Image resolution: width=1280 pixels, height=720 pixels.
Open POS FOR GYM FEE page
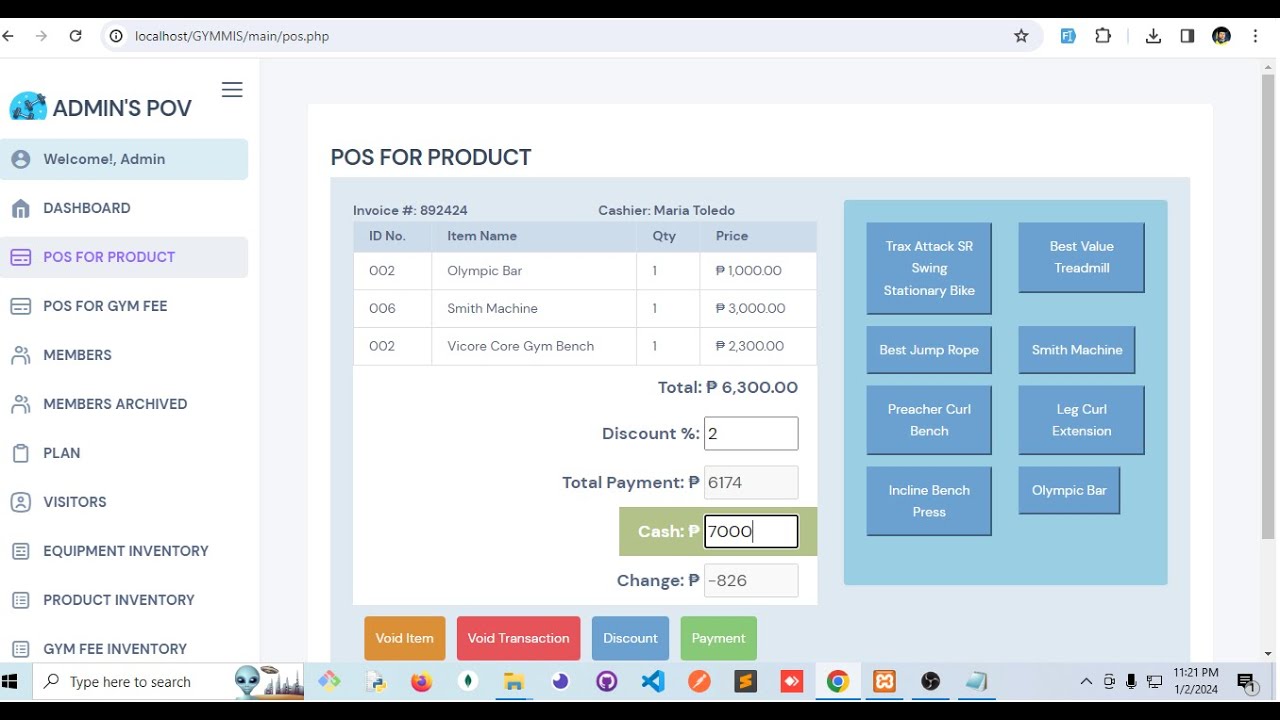[105, 306]
